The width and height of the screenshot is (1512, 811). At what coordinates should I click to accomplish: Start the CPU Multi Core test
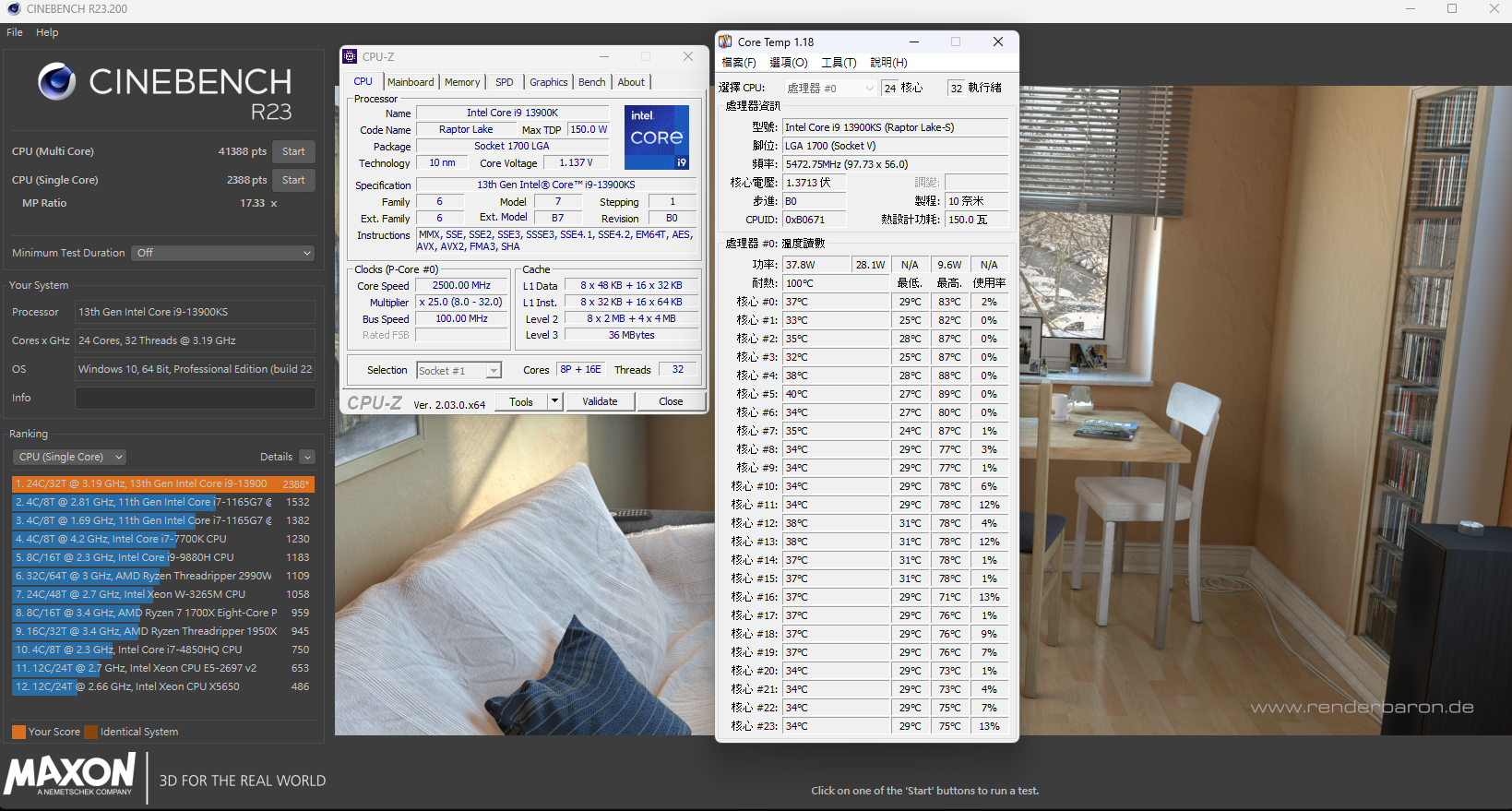[x=293, y=151]
